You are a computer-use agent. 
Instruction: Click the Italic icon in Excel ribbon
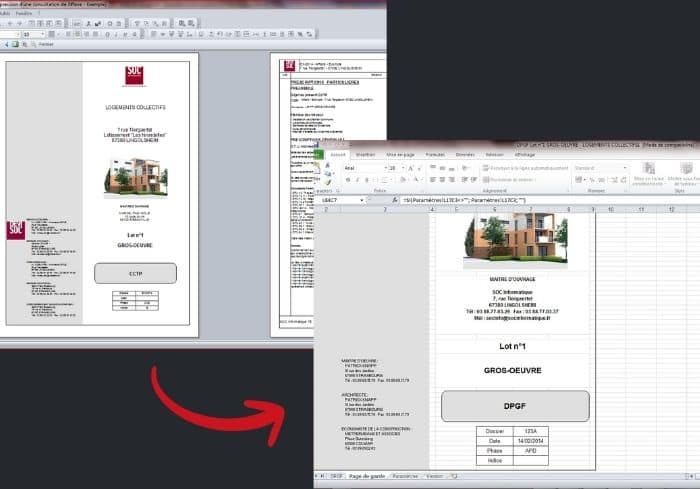[x=354, y=180]
